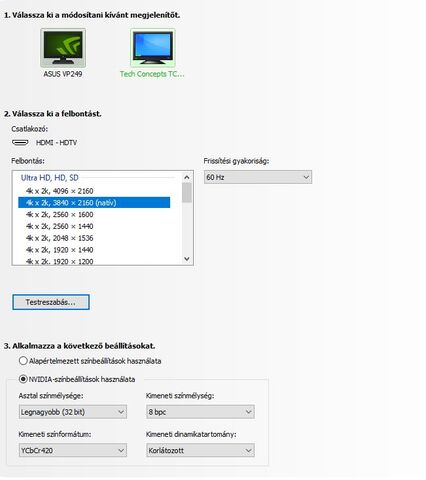The image size is (426, 480).
Task: Select the 2048 × 1536 resolution
Action: [94, 238]
